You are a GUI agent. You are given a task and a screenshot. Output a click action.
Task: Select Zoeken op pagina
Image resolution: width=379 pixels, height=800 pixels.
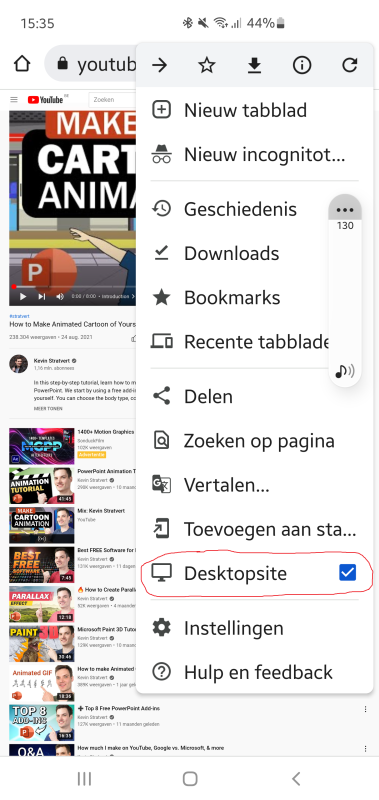pos(255,441)
